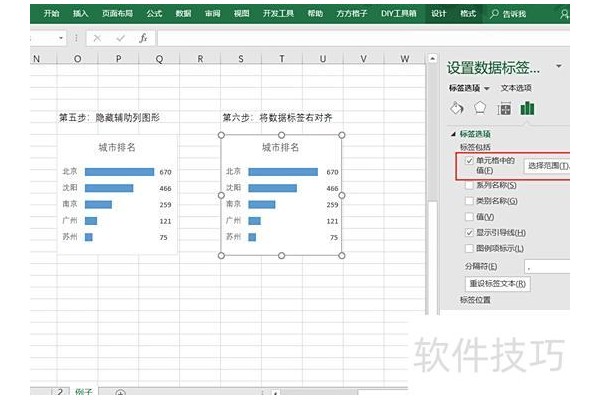Select column header S

(x=241, y=59)
